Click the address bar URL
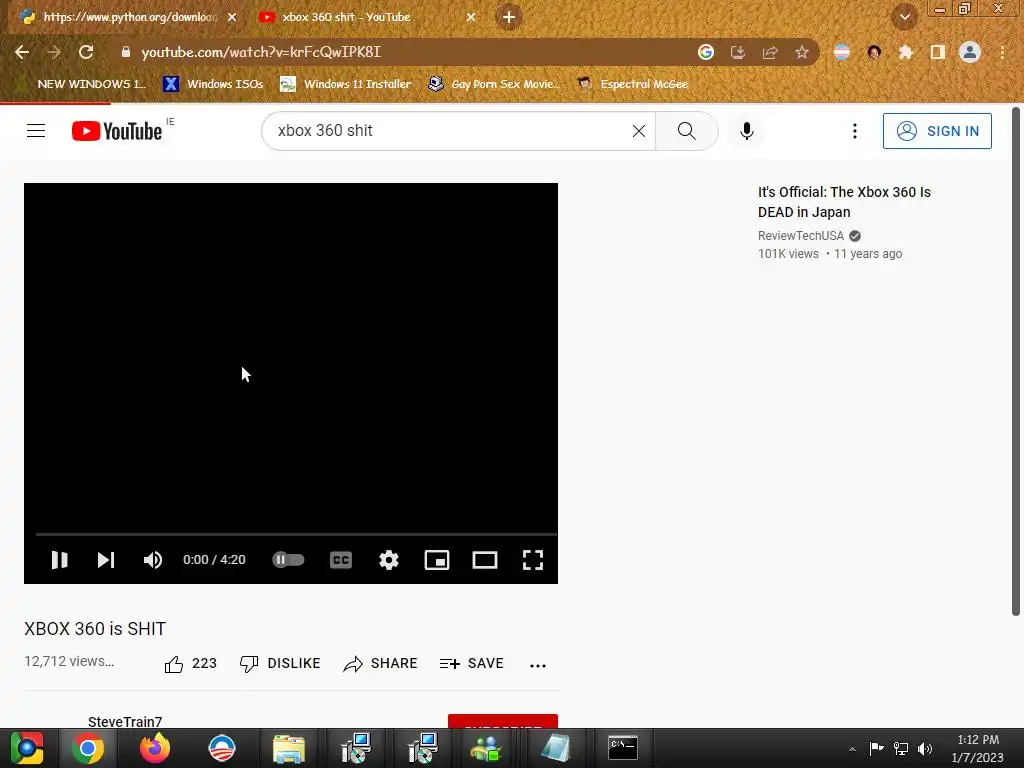 pos(261,52)
